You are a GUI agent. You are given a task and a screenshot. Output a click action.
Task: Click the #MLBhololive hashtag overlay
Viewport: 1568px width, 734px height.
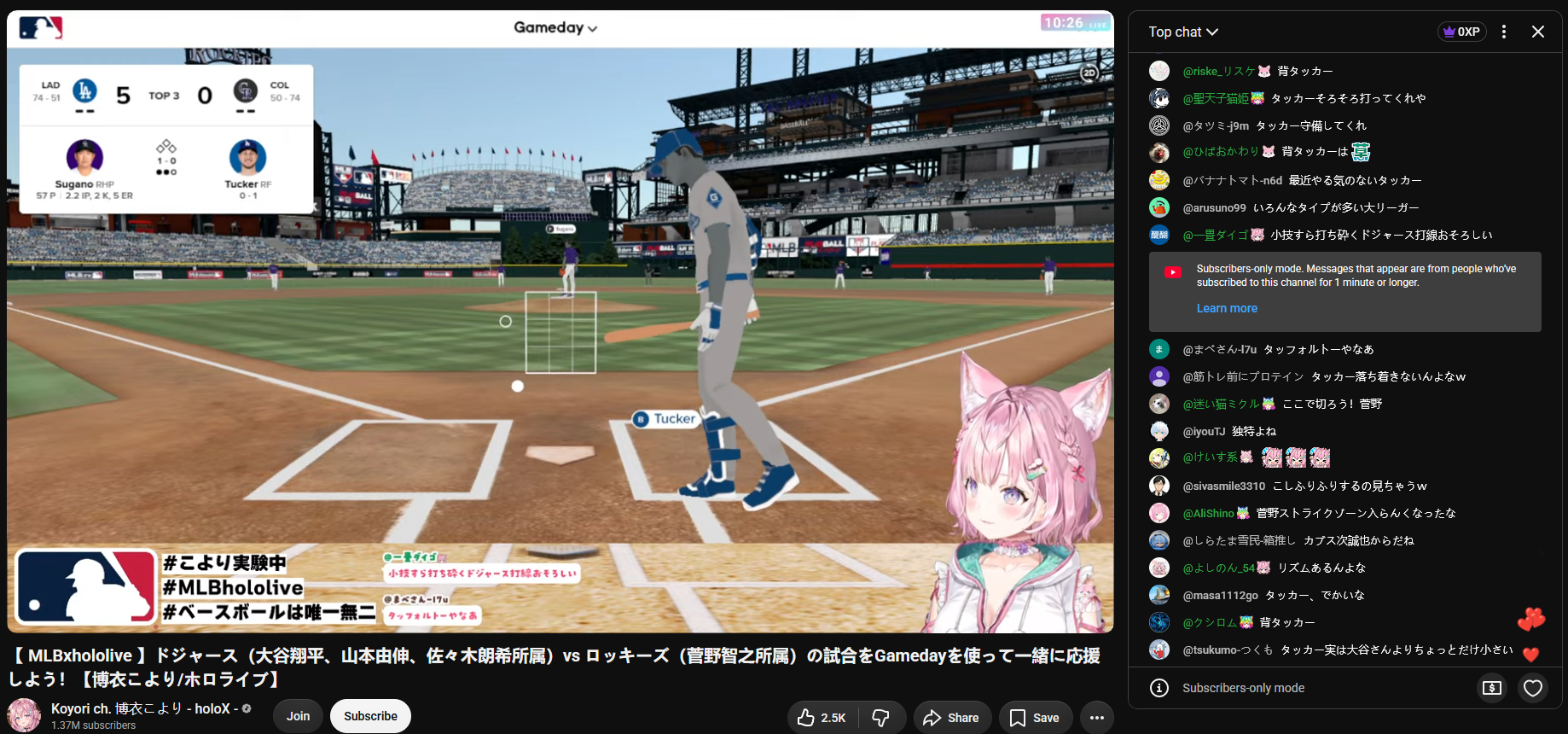pos(233,588)
